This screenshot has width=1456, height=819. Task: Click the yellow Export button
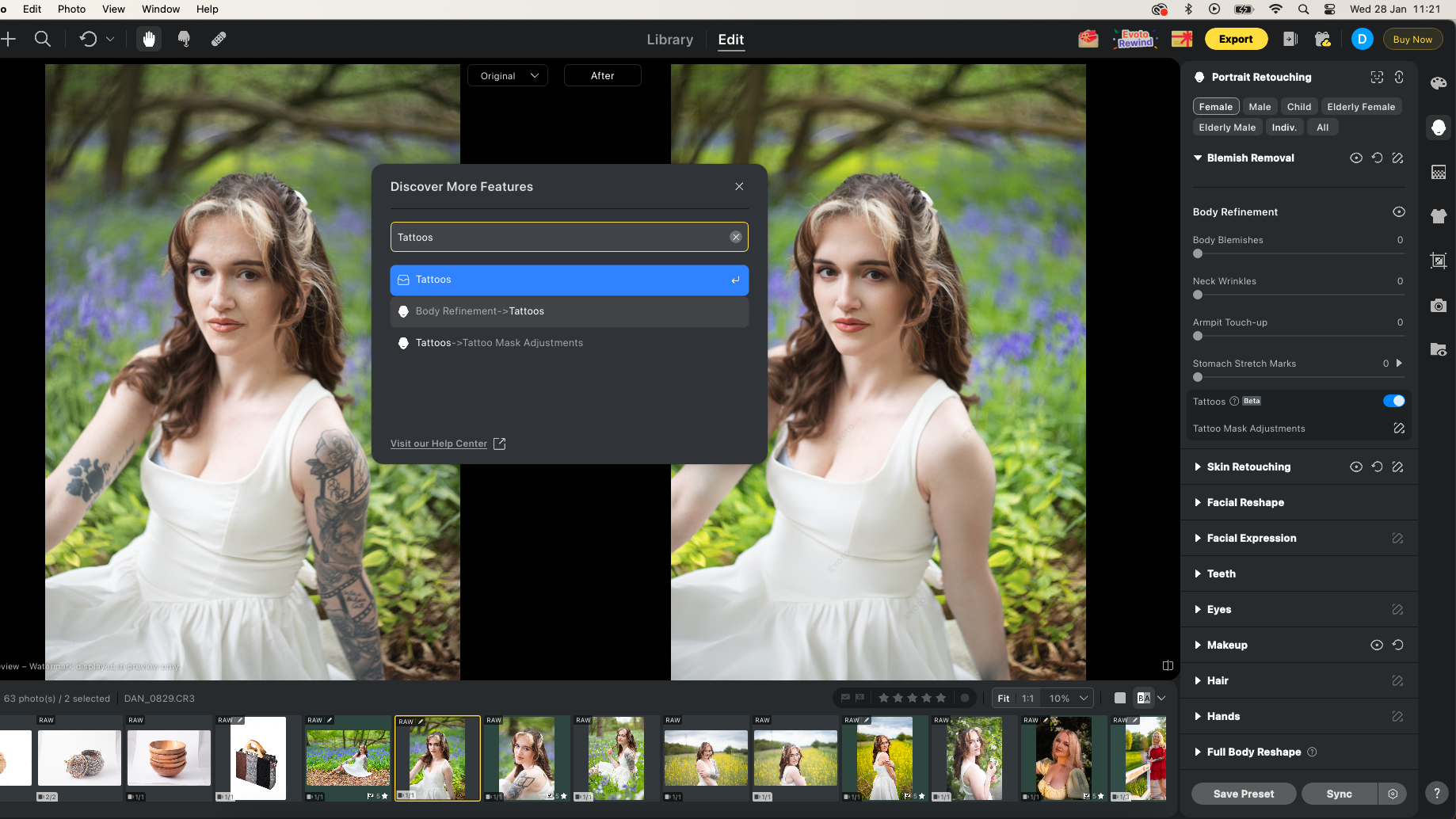1236,38
